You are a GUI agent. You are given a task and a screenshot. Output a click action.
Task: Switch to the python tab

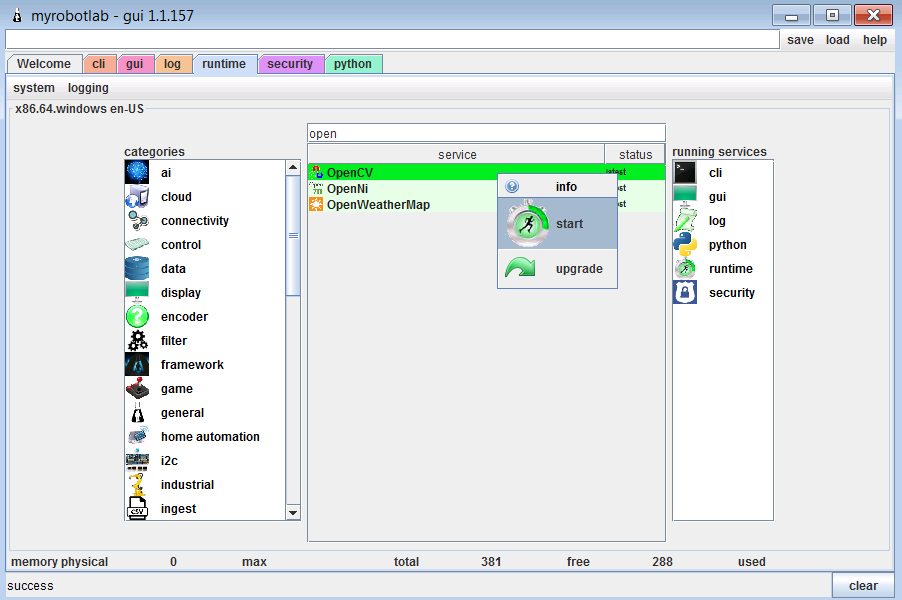click(353, 64)
